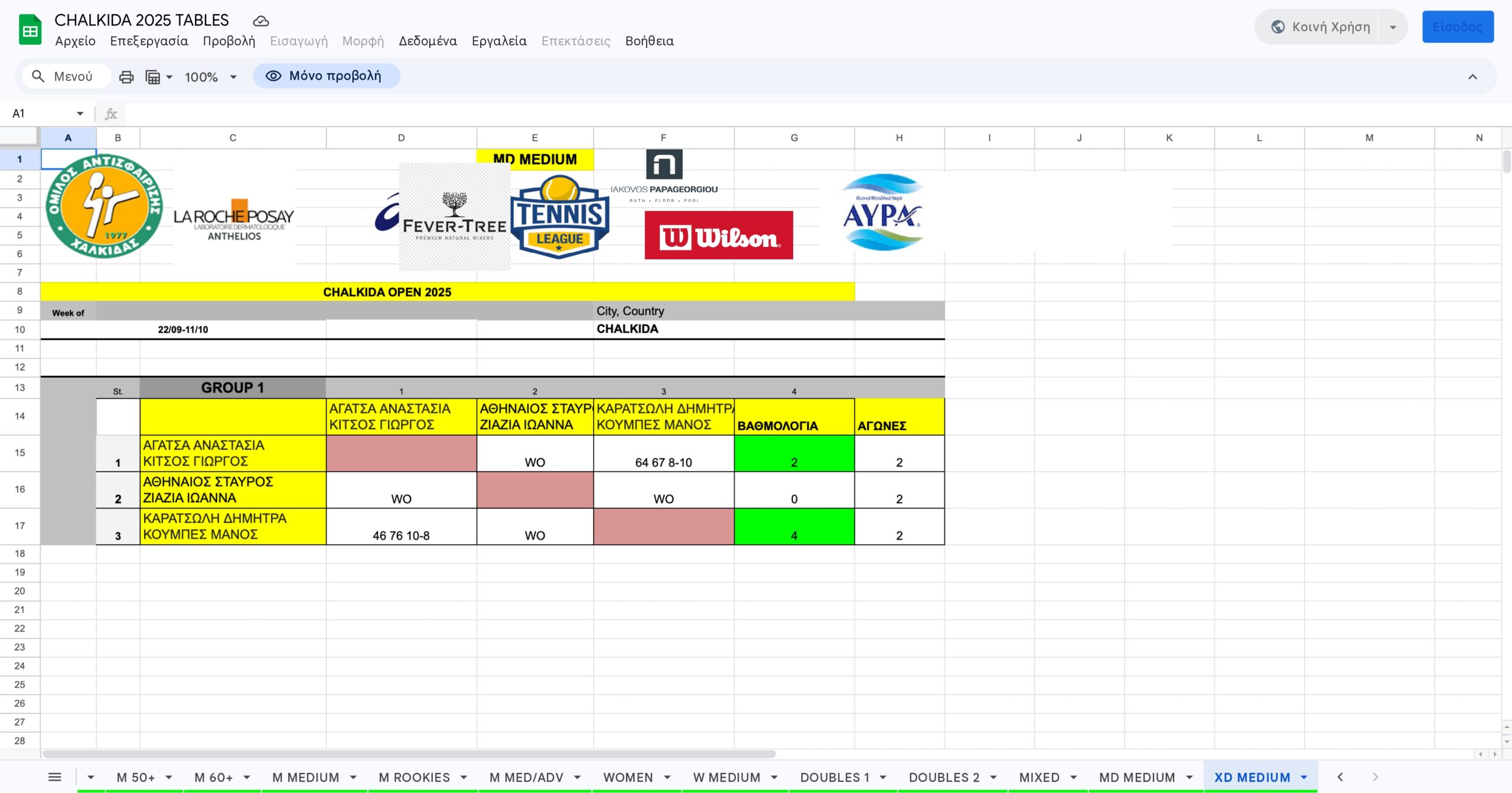1512x793 pixels.
Task: Click the cloud document status icon
Action: click(260, 21)
